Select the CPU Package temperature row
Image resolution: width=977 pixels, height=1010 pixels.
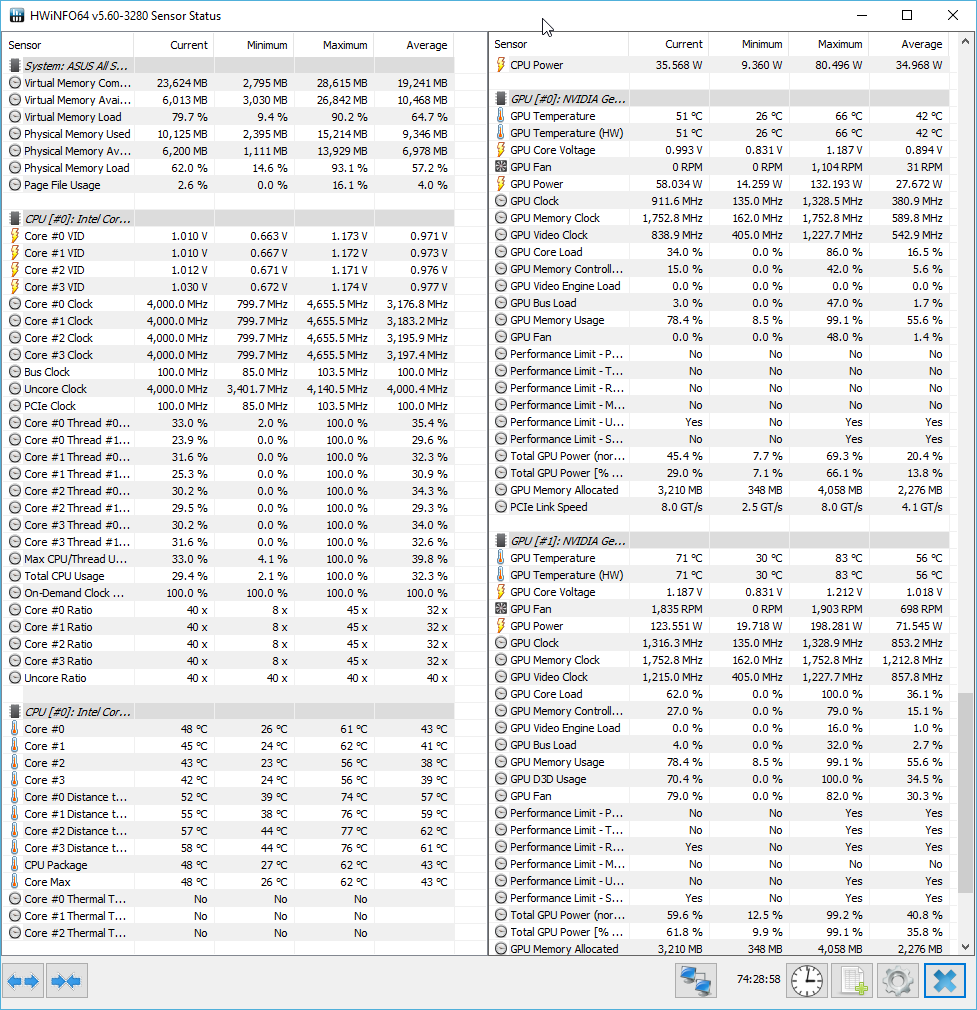coord(55,865)
